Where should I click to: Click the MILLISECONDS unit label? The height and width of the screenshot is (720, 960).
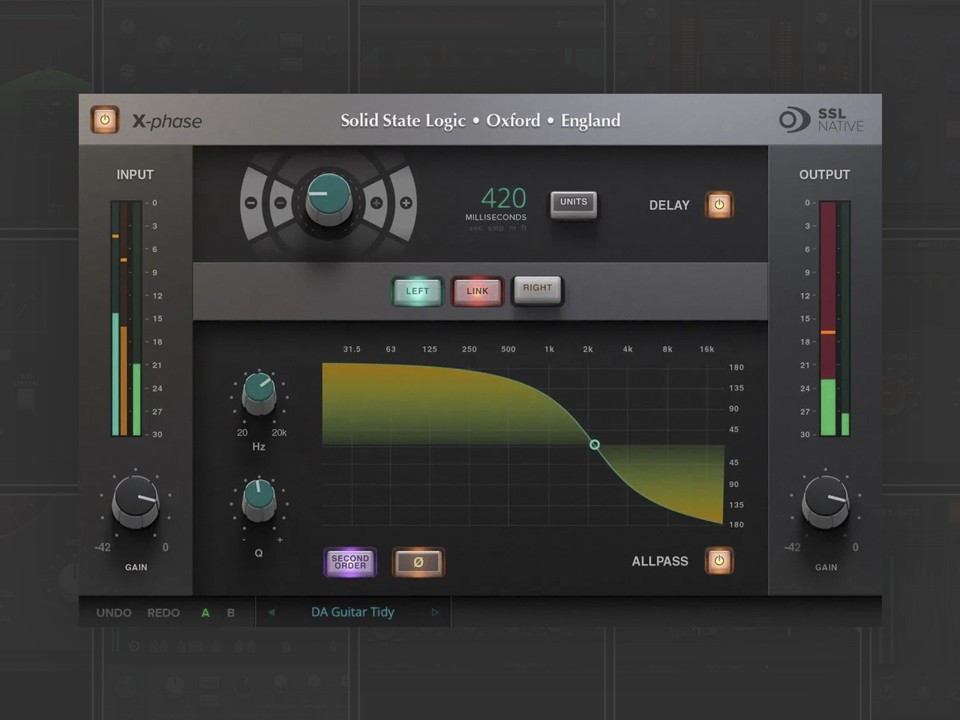tap(496, 217)
